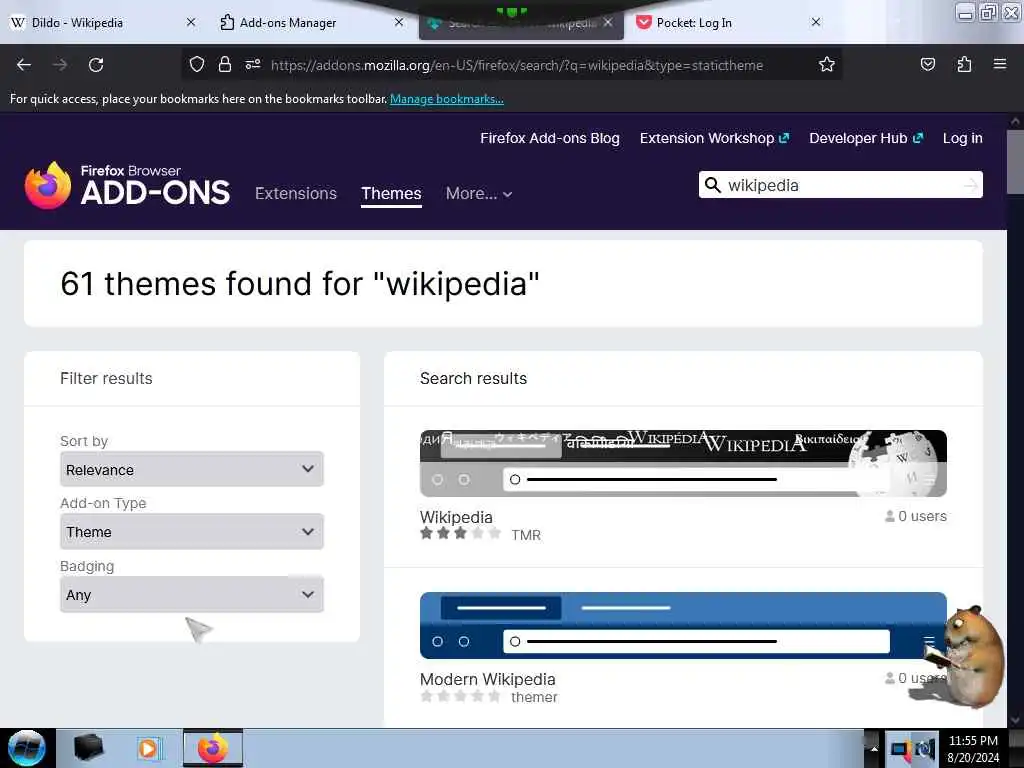Open the Sort by Relevance dropdown
This screenshot has height=768, width=1024.
tap(191, 469)
